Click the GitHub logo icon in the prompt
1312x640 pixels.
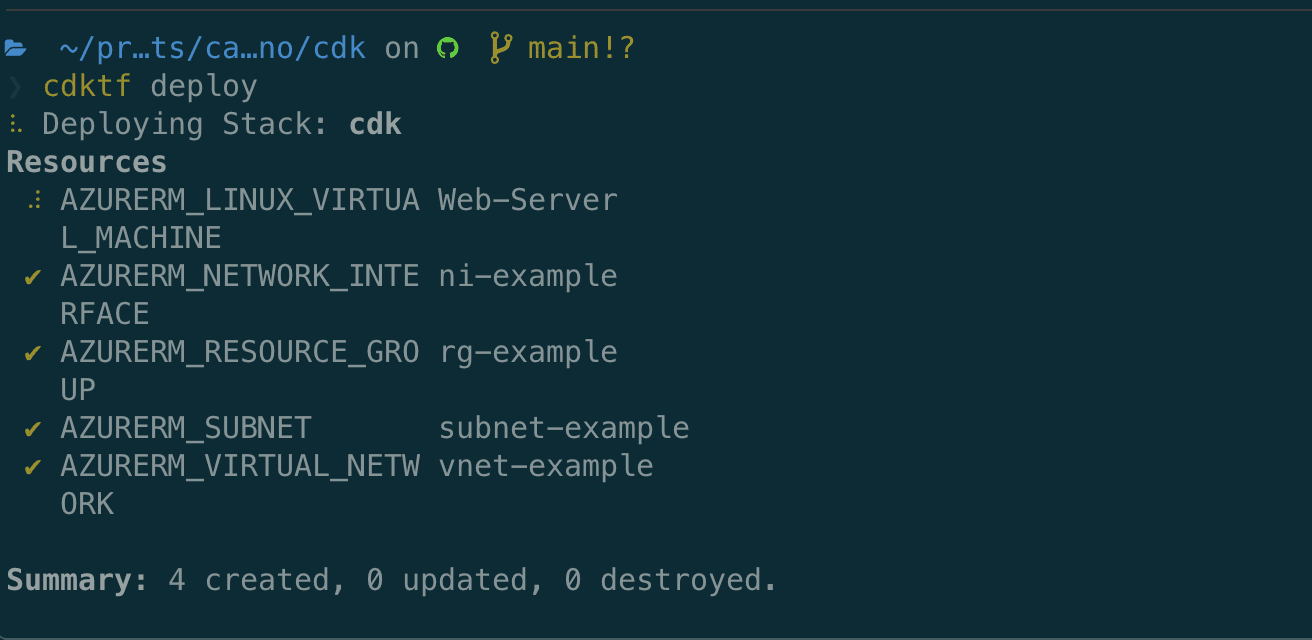(x=448, y=48)
